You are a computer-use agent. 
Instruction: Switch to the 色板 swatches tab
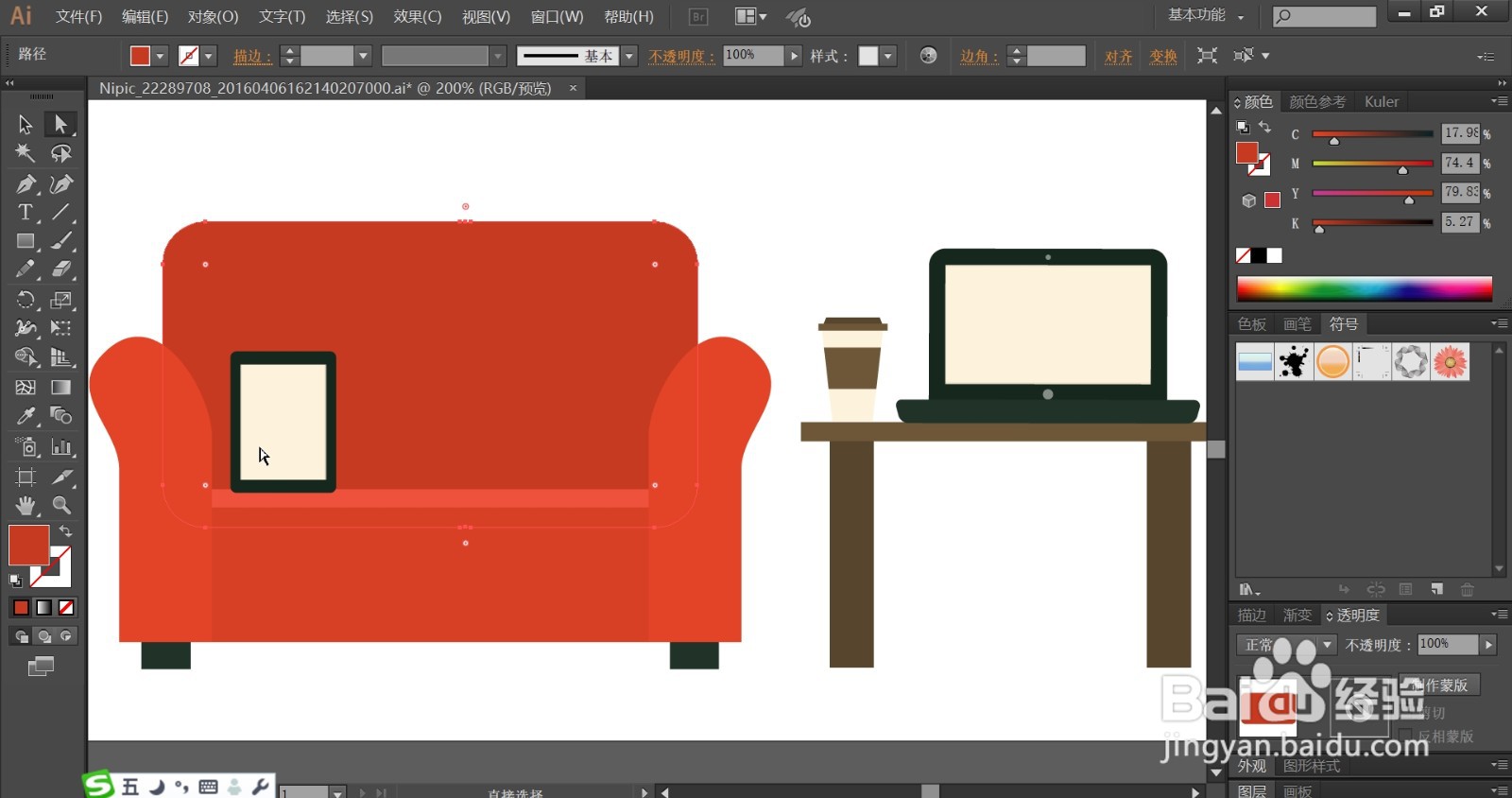[x=1252, y=323]
